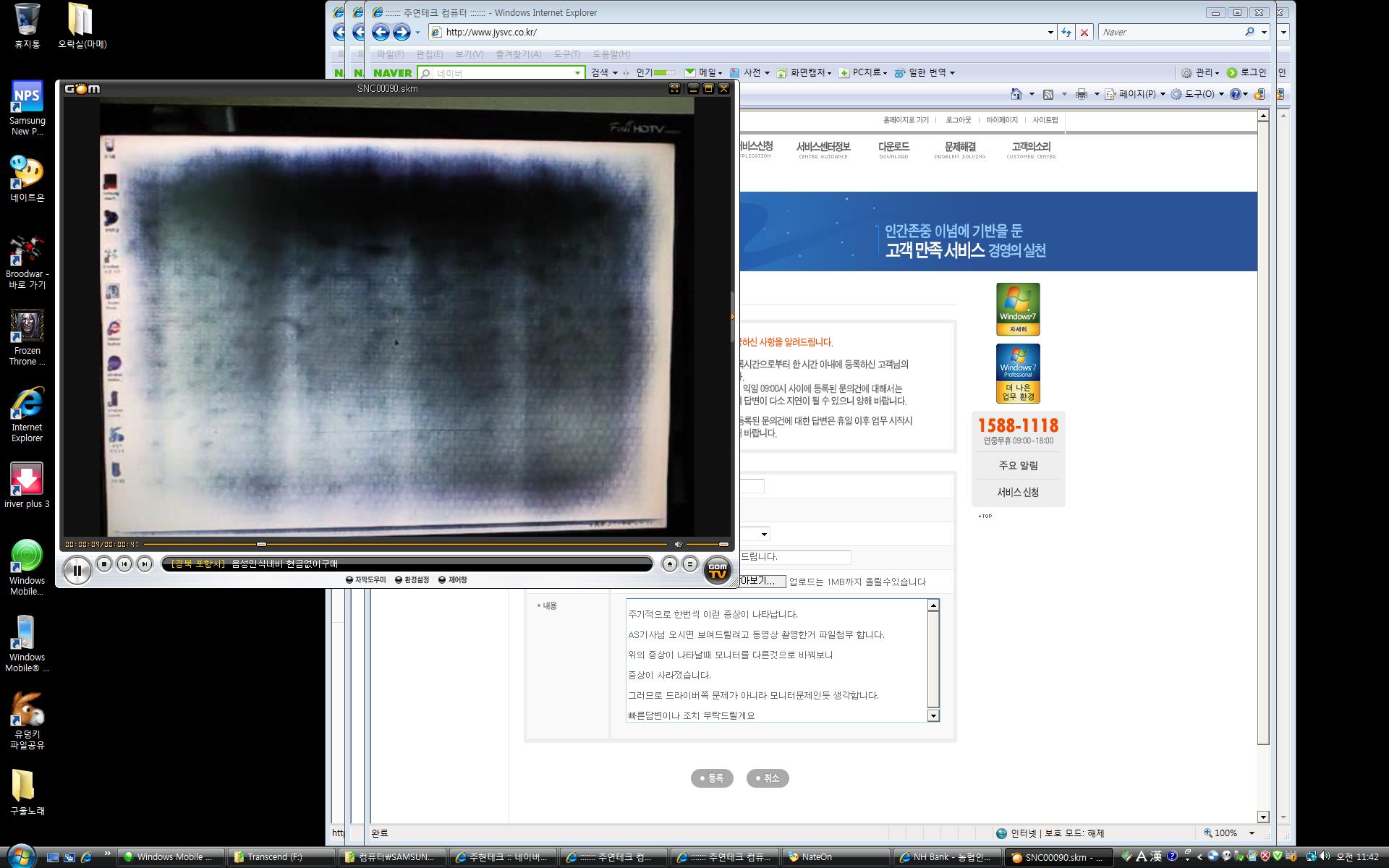
Task: Open GOM TV round button
Action: coord(717,571)
